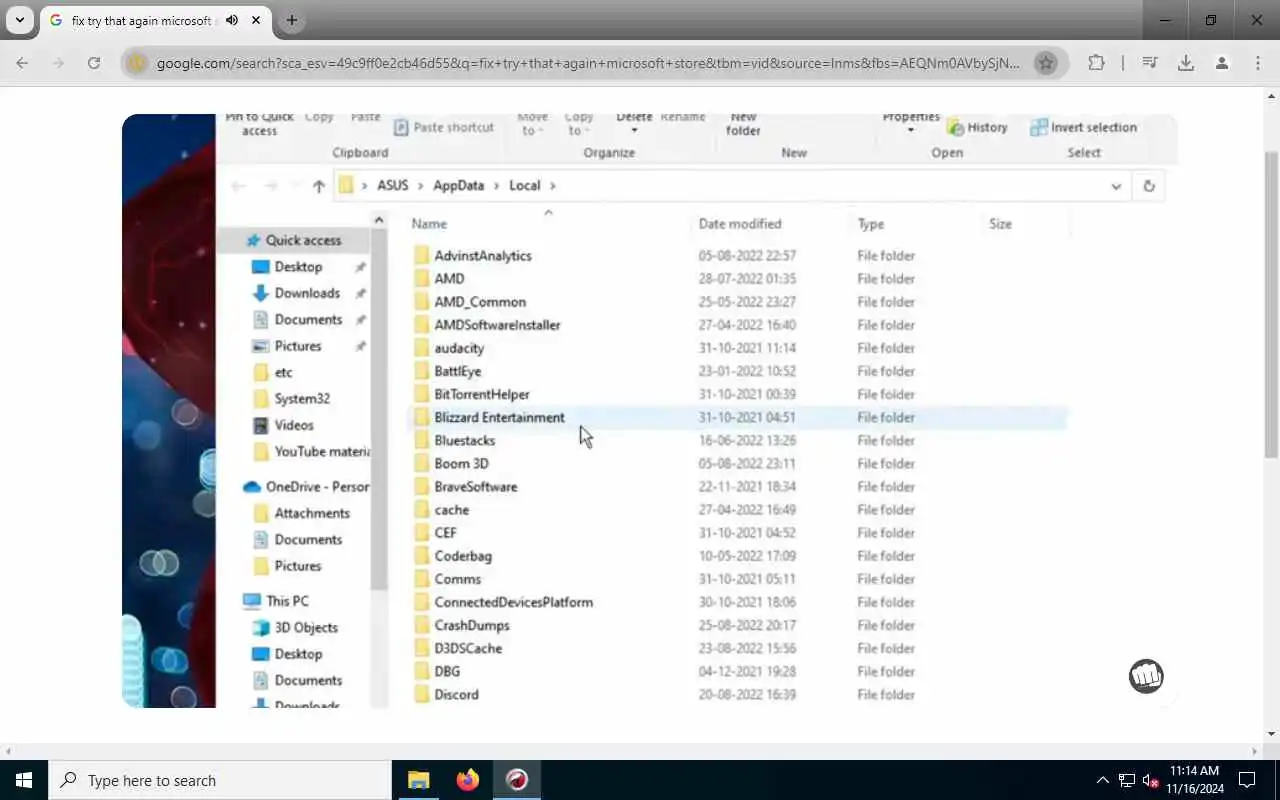Click the Chrome address bar URL
The width and height of the screenshot is (1280, 800).
click(588, 63)
